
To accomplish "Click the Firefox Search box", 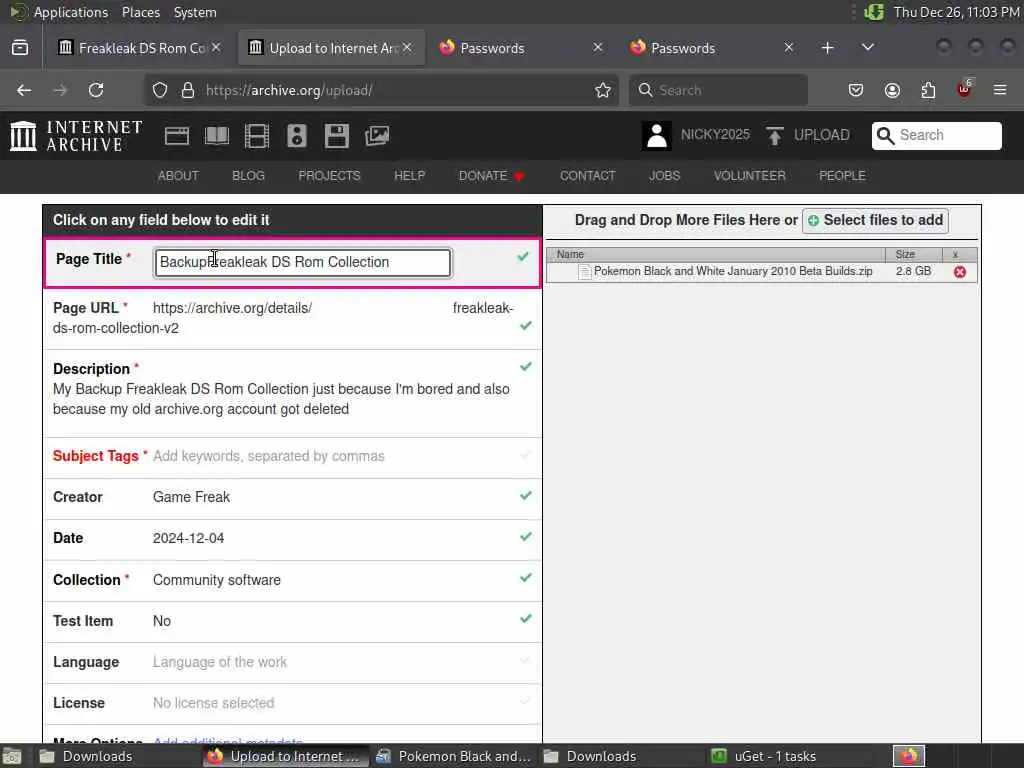I will point(718,90).
